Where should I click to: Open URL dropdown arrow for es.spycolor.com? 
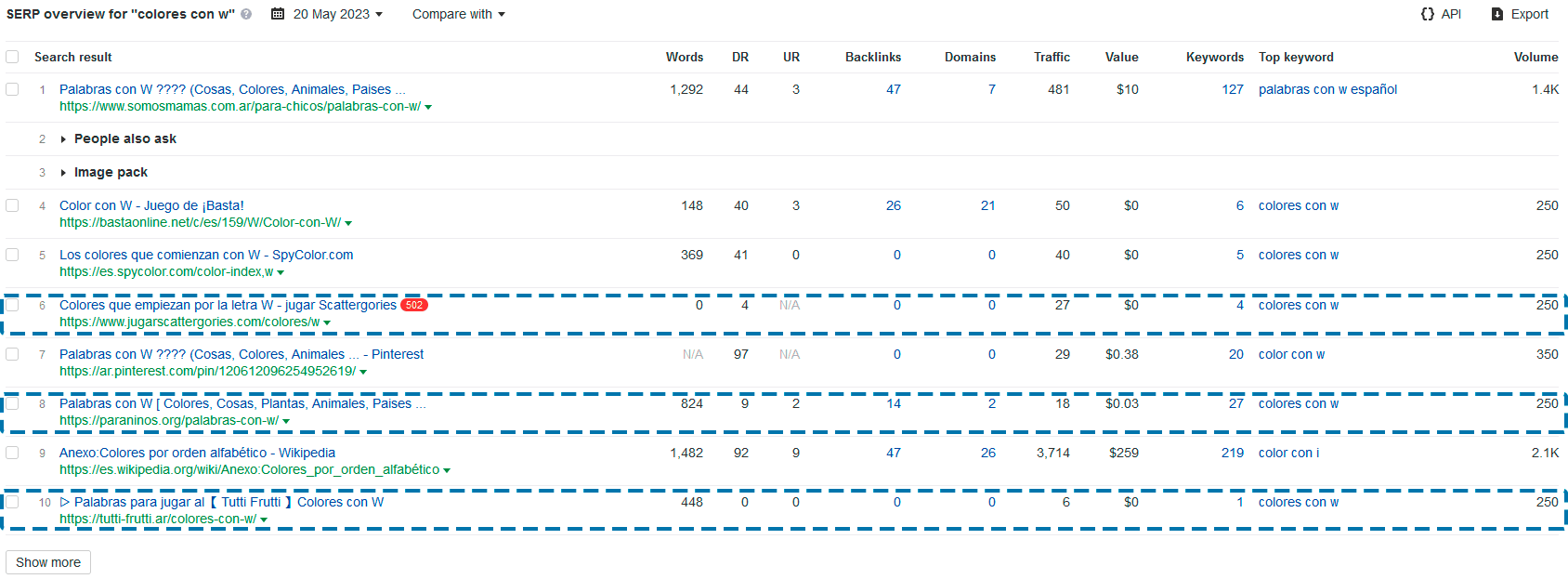pos(281,273)
